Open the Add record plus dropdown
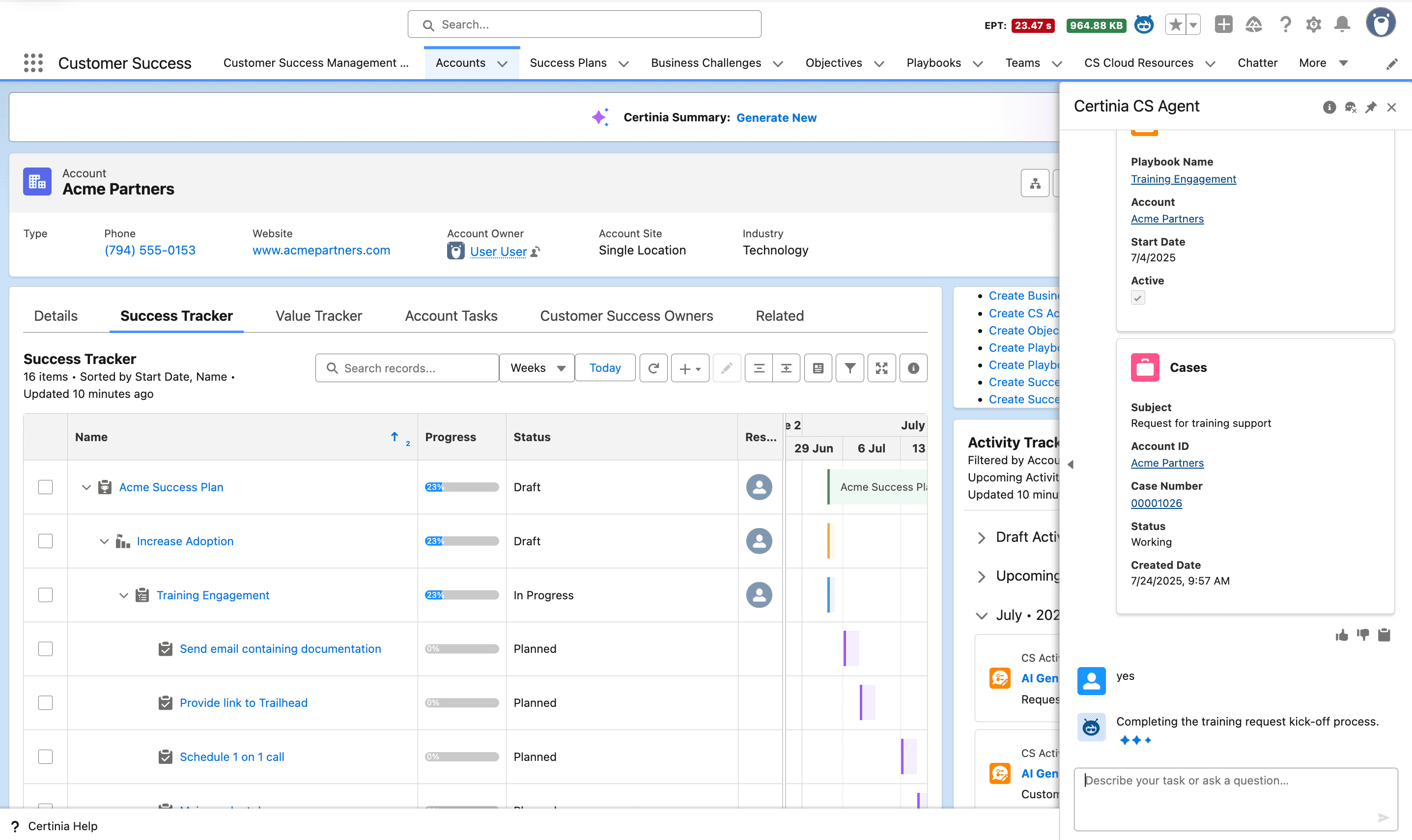This screenshot has width=1412, height=840. point(690,368)
